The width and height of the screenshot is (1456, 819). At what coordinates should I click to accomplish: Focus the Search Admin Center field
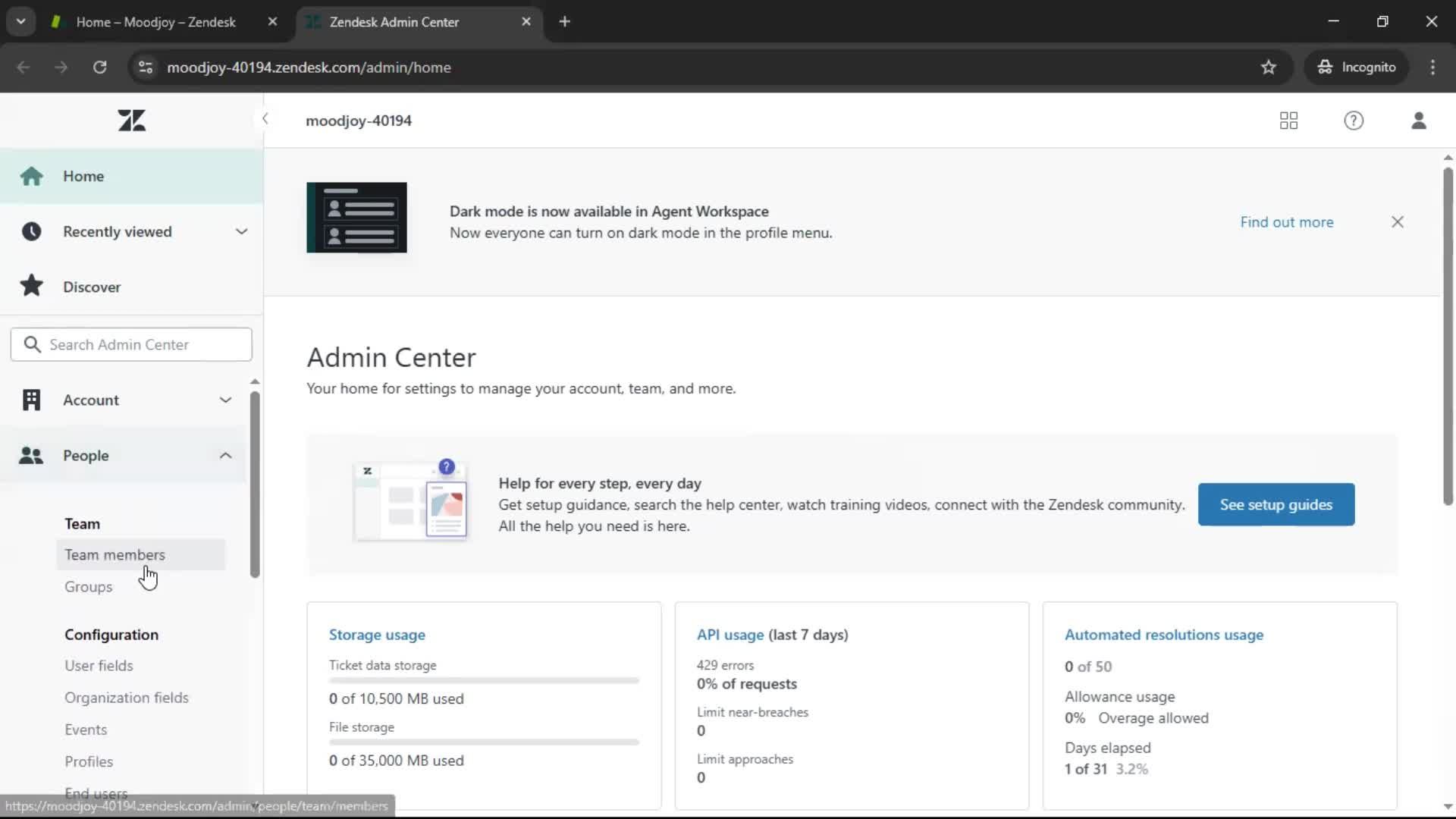tap(131, 344)
